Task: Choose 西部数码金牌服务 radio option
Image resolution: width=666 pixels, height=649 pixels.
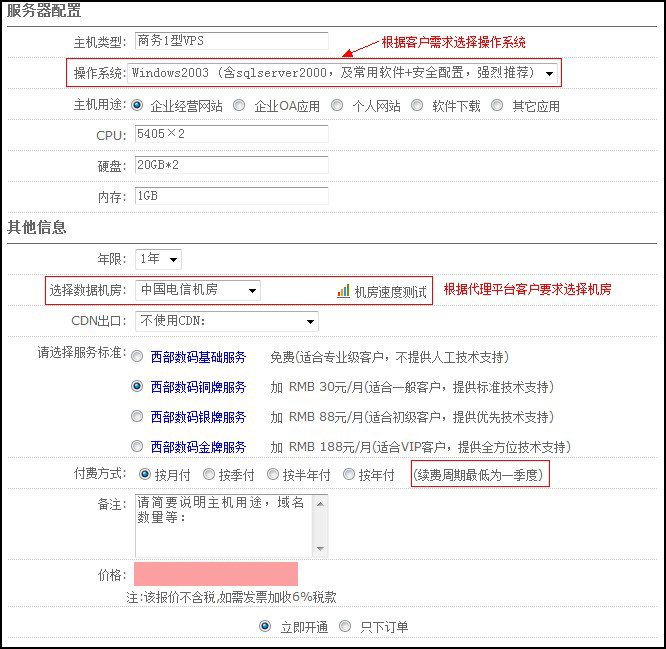Action: point(138,446)
